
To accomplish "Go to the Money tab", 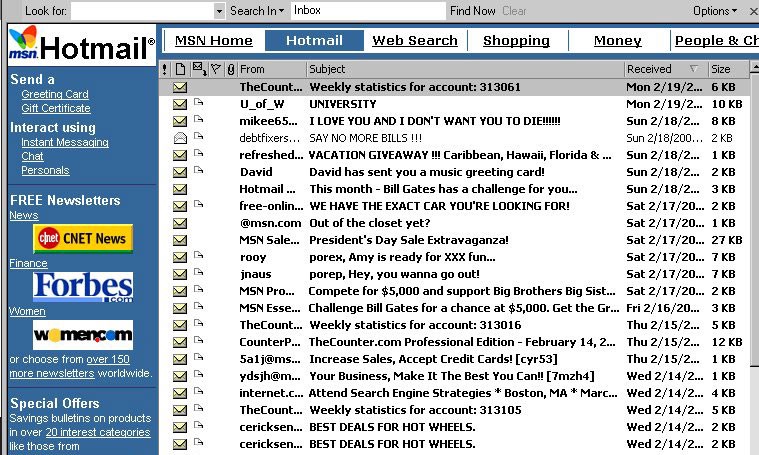I will [618, 41].
